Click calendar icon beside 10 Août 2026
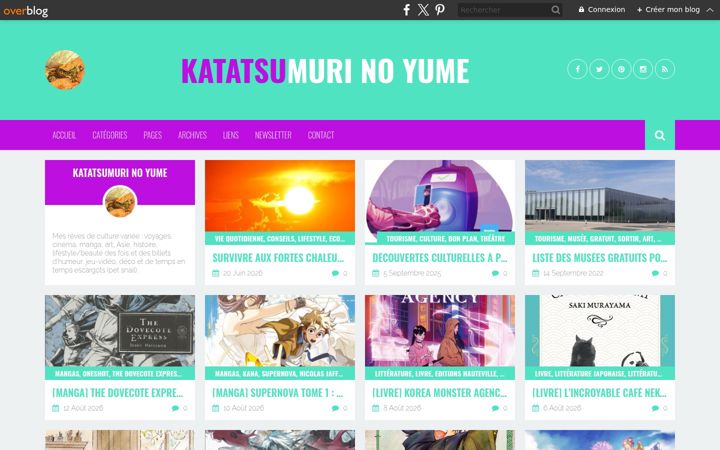 (215, 408)
